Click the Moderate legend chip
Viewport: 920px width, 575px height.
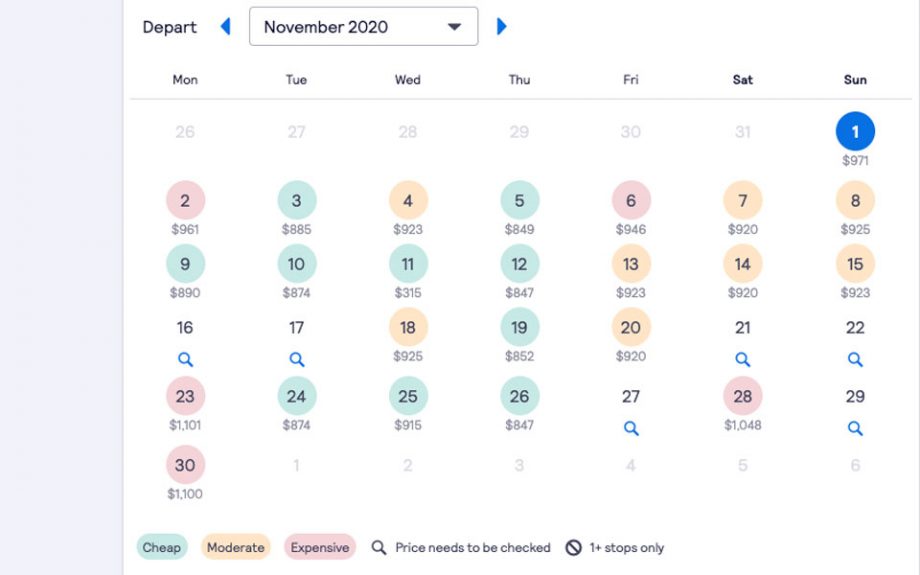[236, 547]
